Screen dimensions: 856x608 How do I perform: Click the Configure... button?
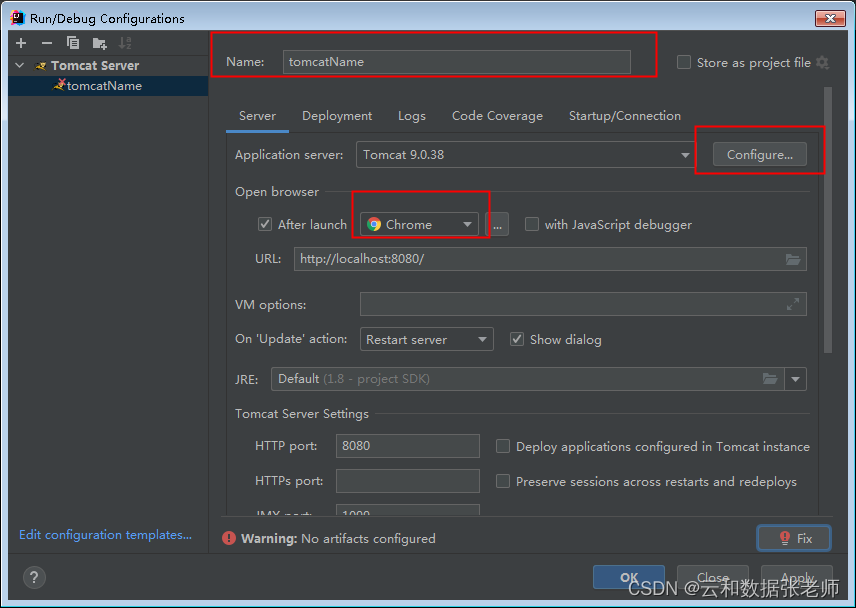tap(759, 154)
